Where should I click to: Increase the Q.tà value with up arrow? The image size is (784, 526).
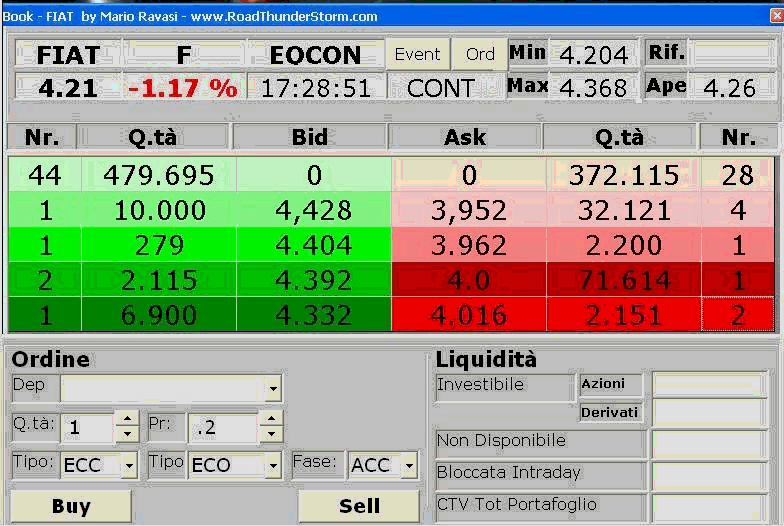tap(128, 418)
